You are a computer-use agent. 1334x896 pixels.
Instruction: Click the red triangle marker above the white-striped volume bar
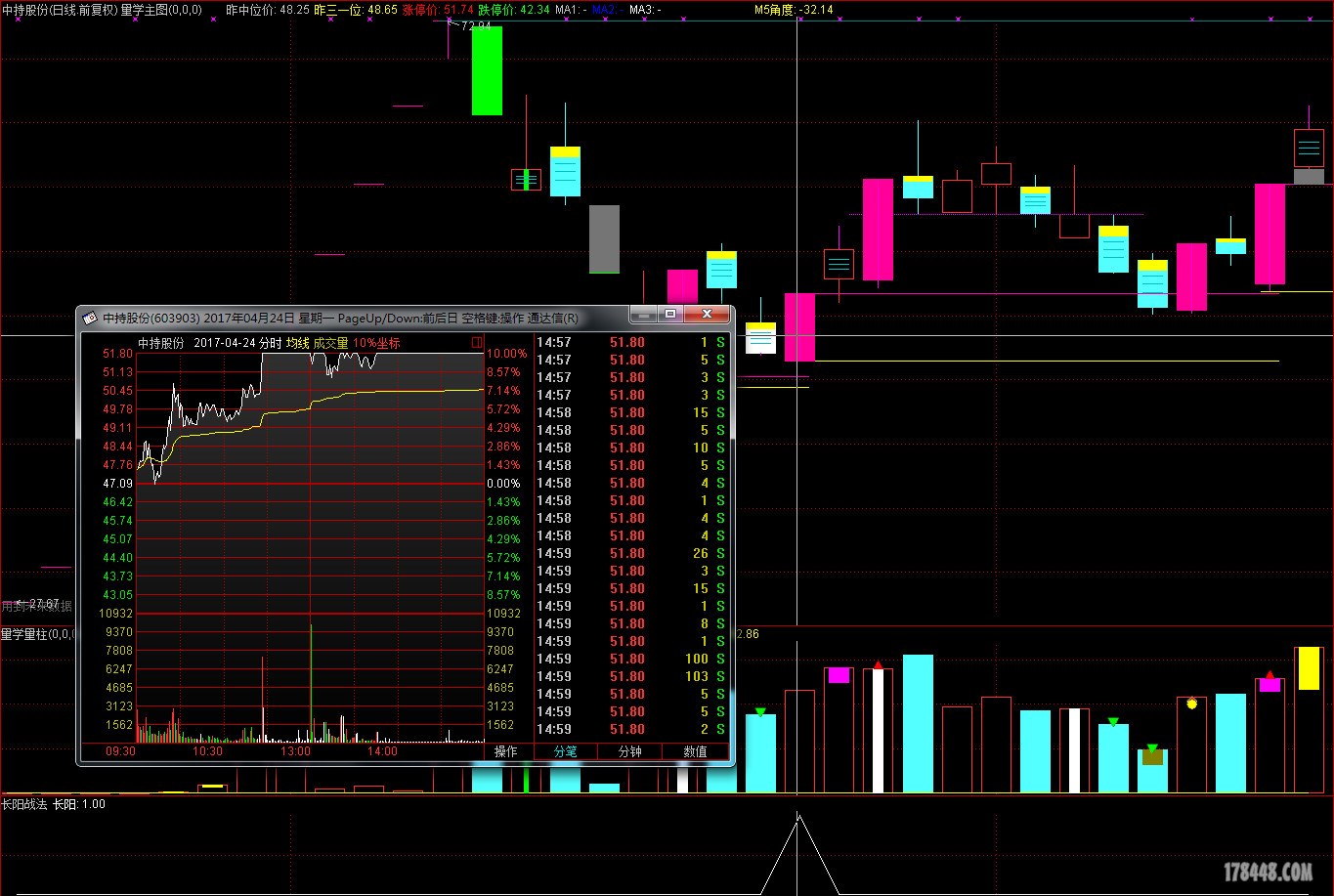point(878,665)
